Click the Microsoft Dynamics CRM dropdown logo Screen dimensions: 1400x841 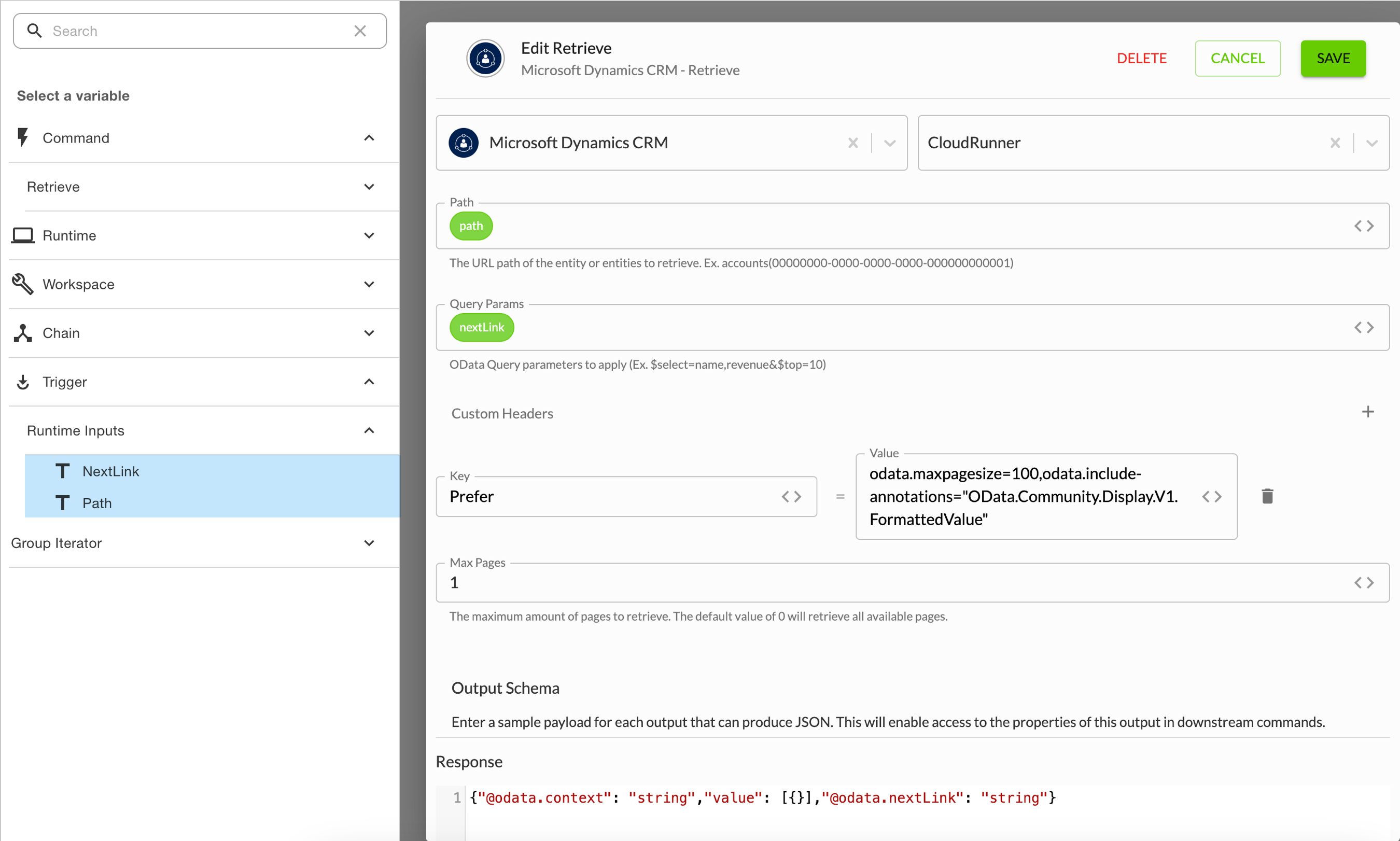coord(463,143)
